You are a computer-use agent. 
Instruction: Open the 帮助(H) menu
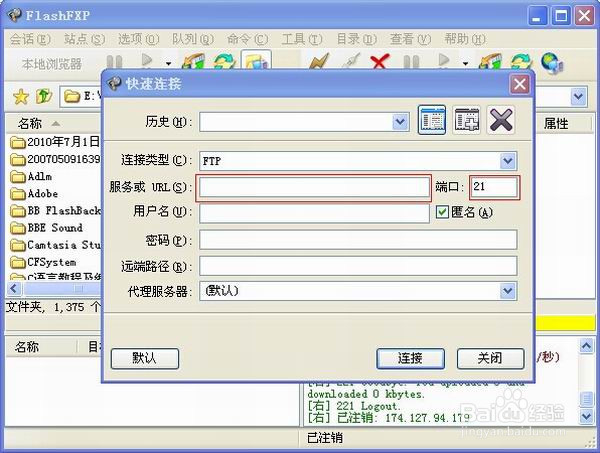point(465,39)
